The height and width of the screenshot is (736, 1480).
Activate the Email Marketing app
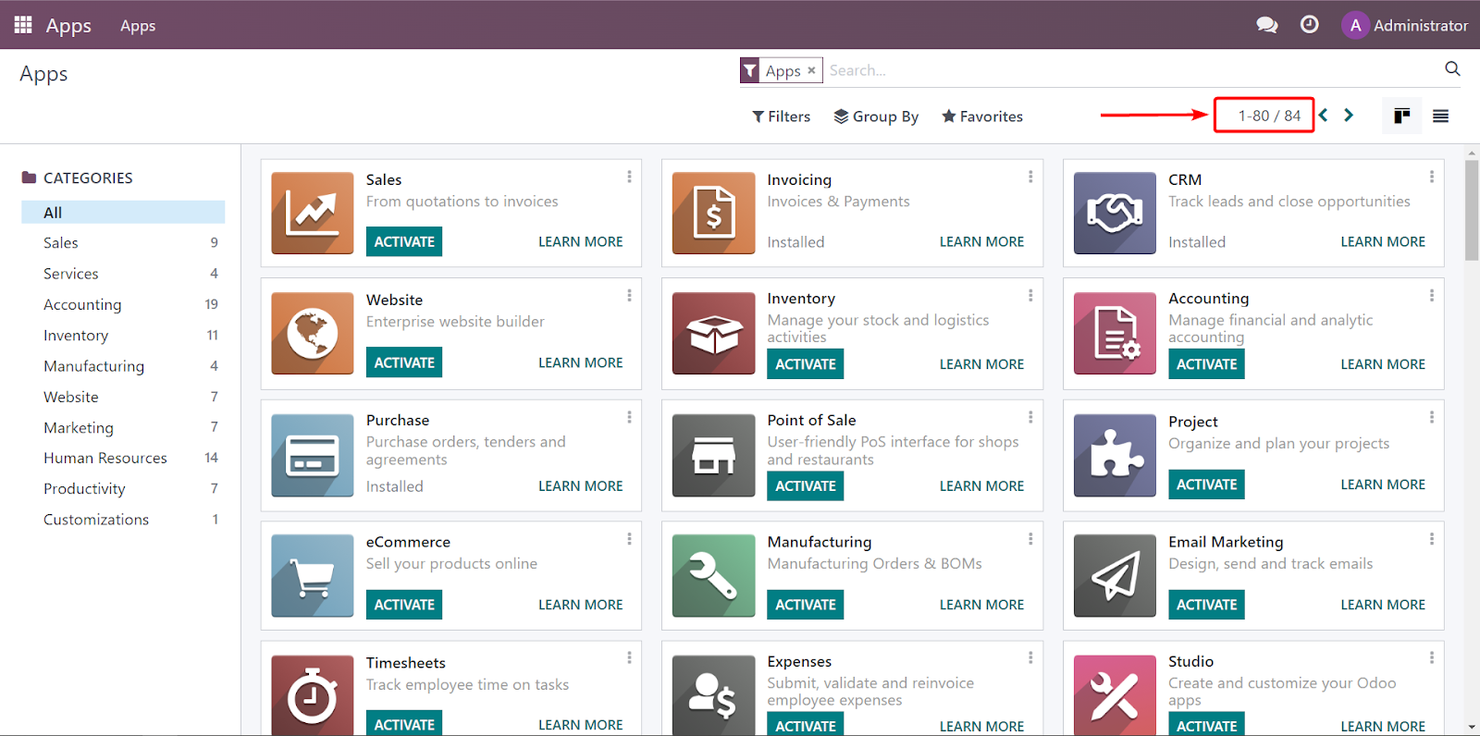coord(1206,605)
